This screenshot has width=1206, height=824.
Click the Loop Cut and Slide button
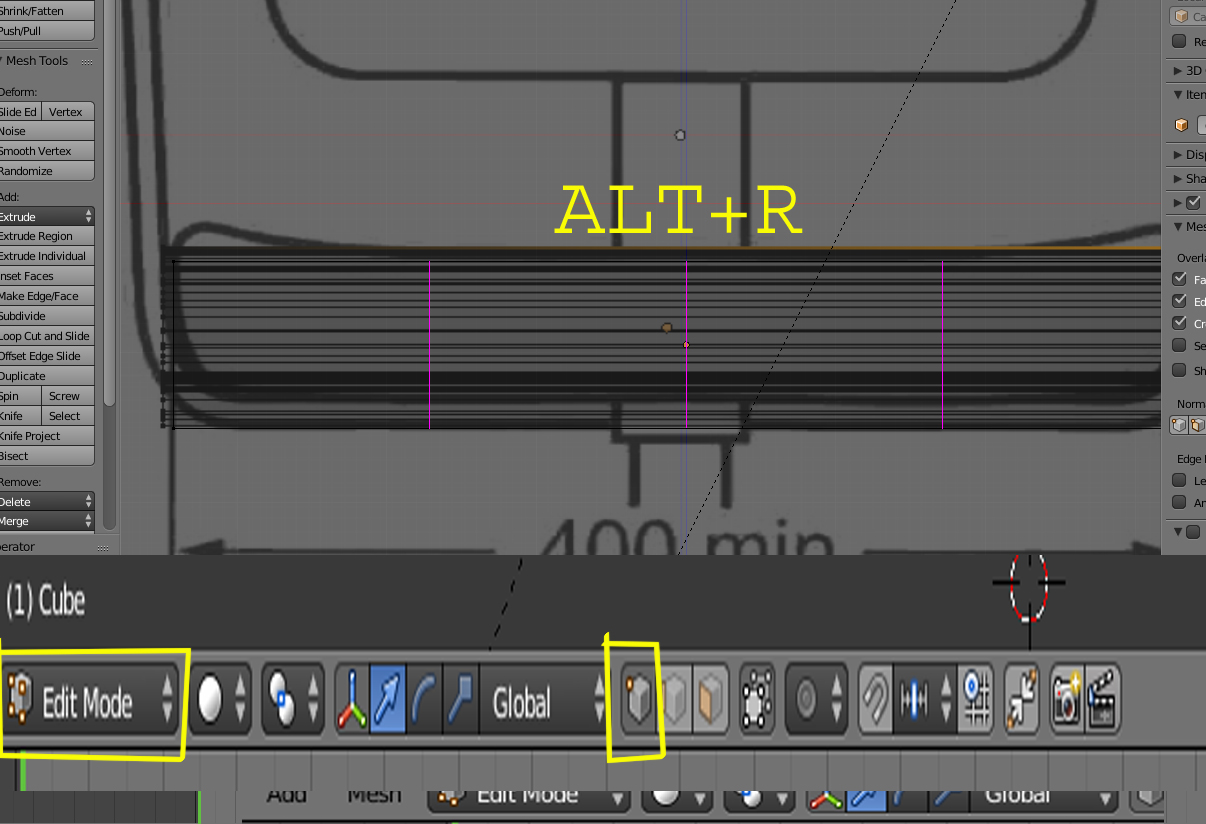[47, 336]
